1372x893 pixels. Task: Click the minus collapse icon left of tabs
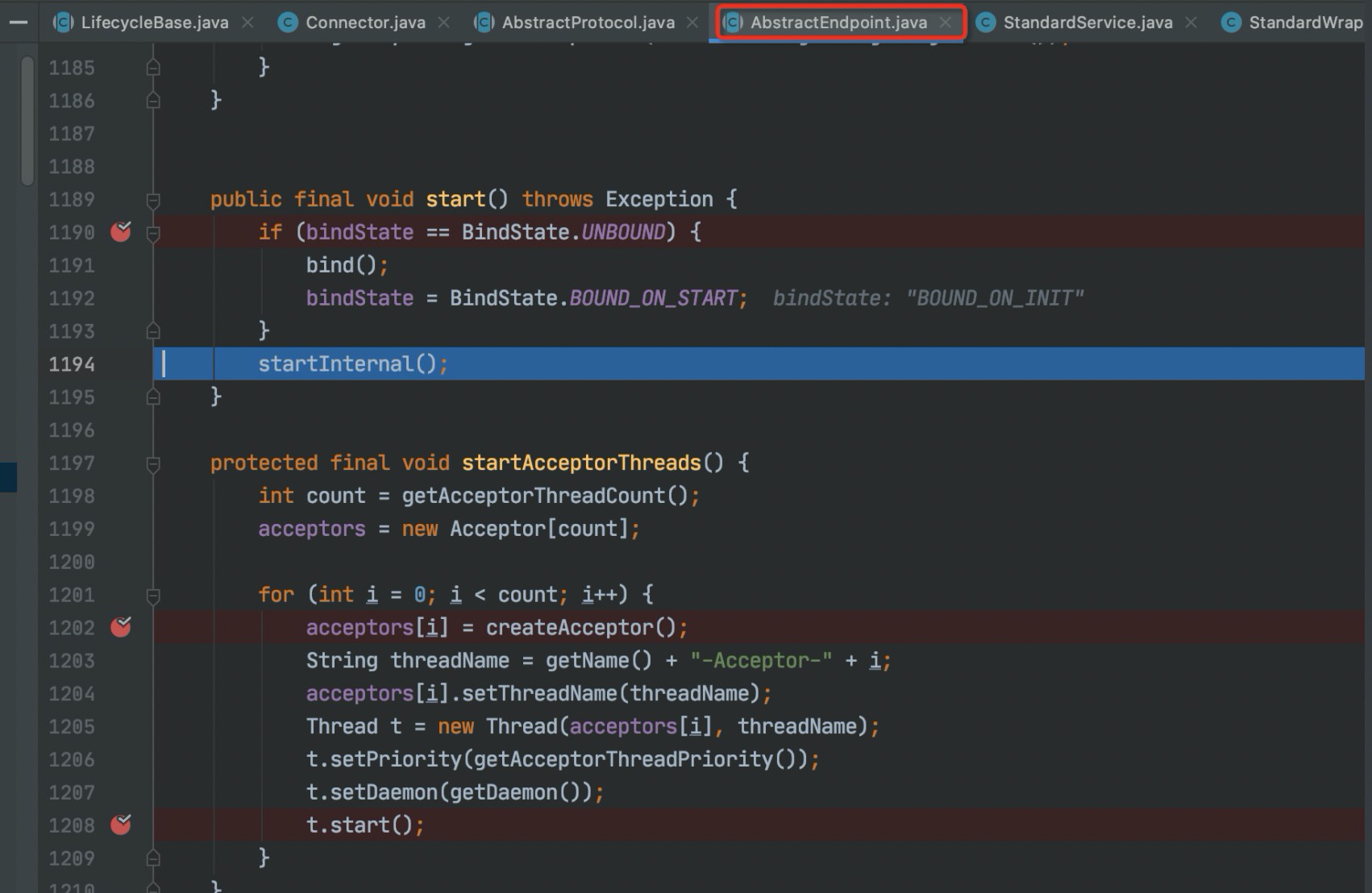(18, 23)
